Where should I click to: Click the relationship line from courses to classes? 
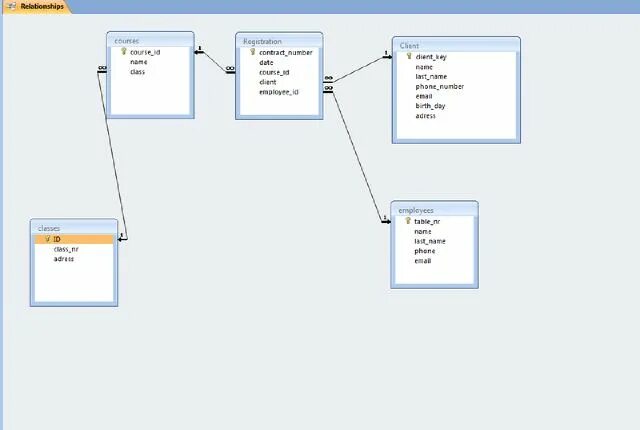(x=112, y=155)
